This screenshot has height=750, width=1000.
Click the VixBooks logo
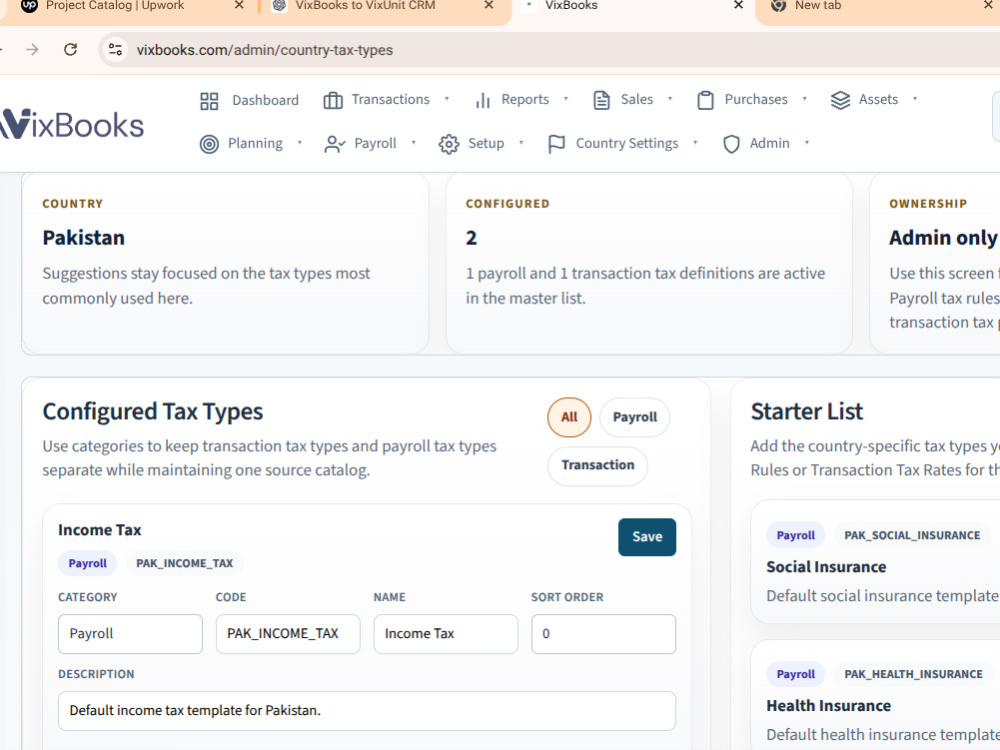[x=72, y=124]
